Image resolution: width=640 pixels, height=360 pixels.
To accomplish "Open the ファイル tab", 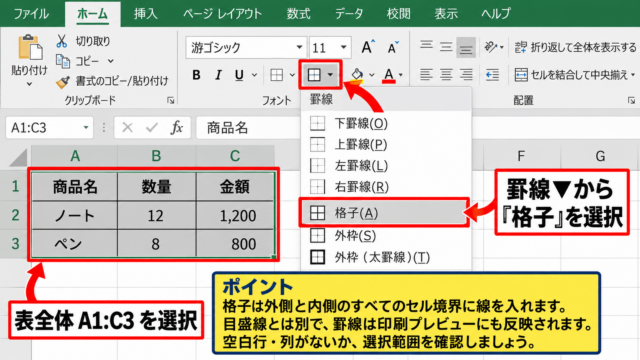I will [x=31, y=13].
